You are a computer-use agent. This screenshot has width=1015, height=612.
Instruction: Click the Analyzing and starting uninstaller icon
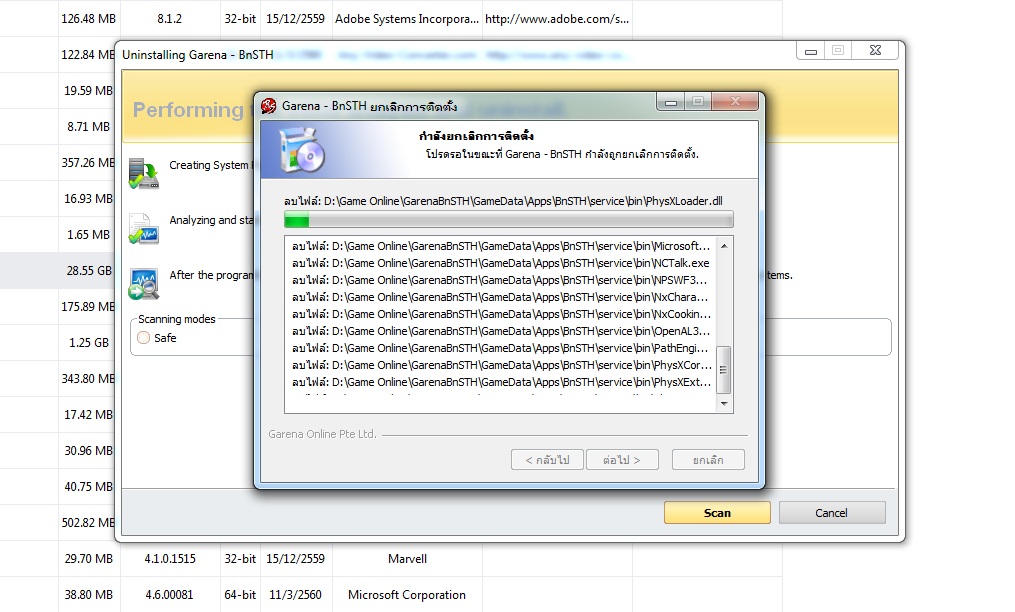(x=144, y=229)
